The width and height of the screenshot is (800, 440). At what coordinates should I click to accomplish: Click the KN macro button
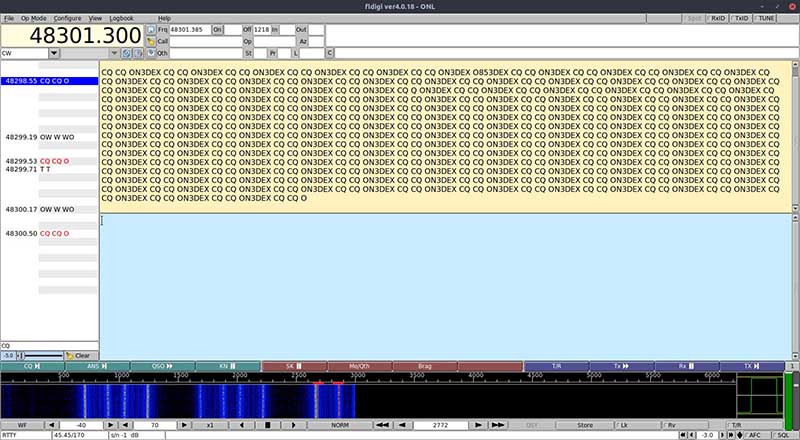click(x=228, y=366)
